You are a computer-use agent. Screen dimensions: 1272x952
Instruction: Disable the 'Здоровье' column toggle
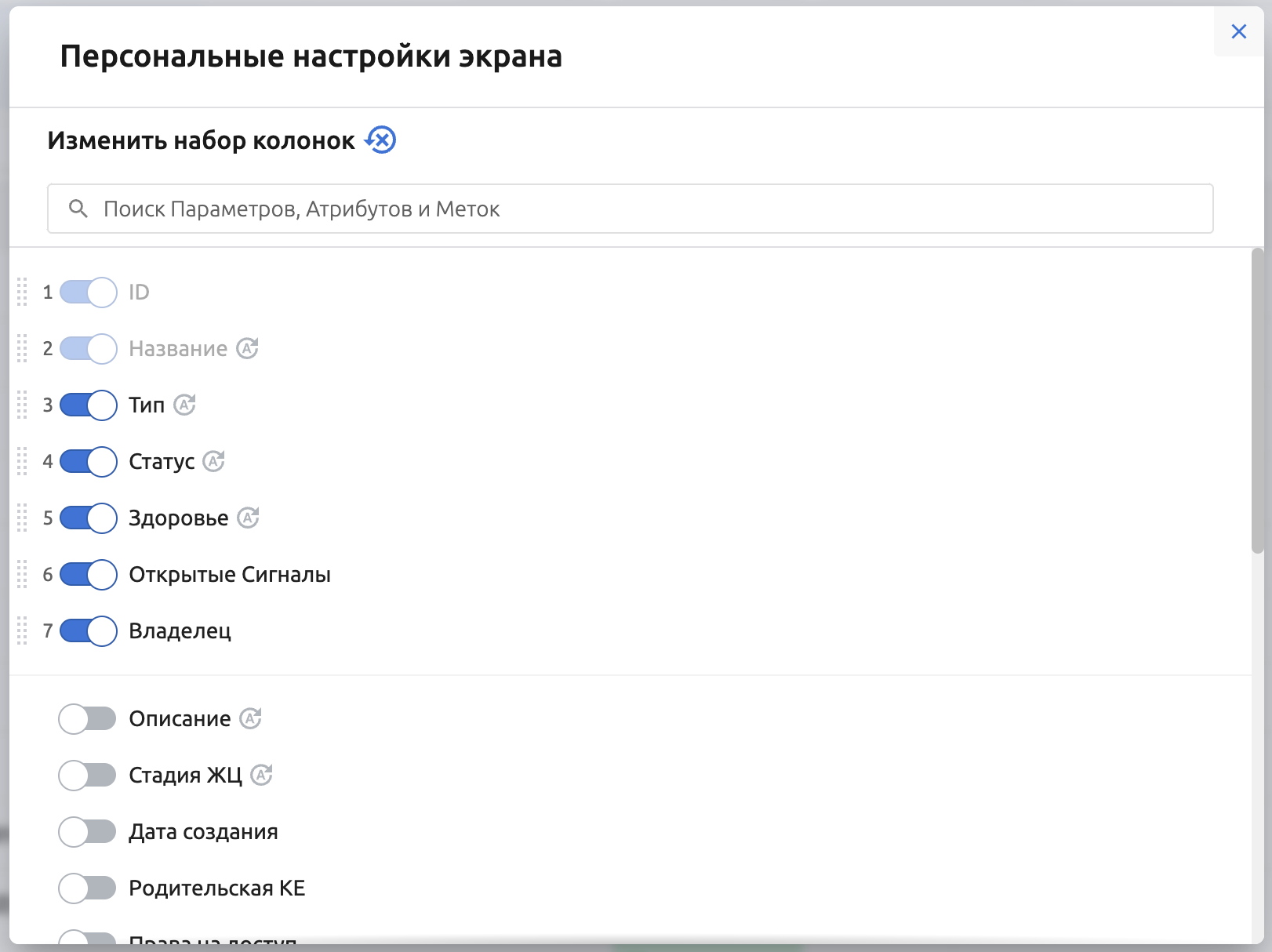87,518
